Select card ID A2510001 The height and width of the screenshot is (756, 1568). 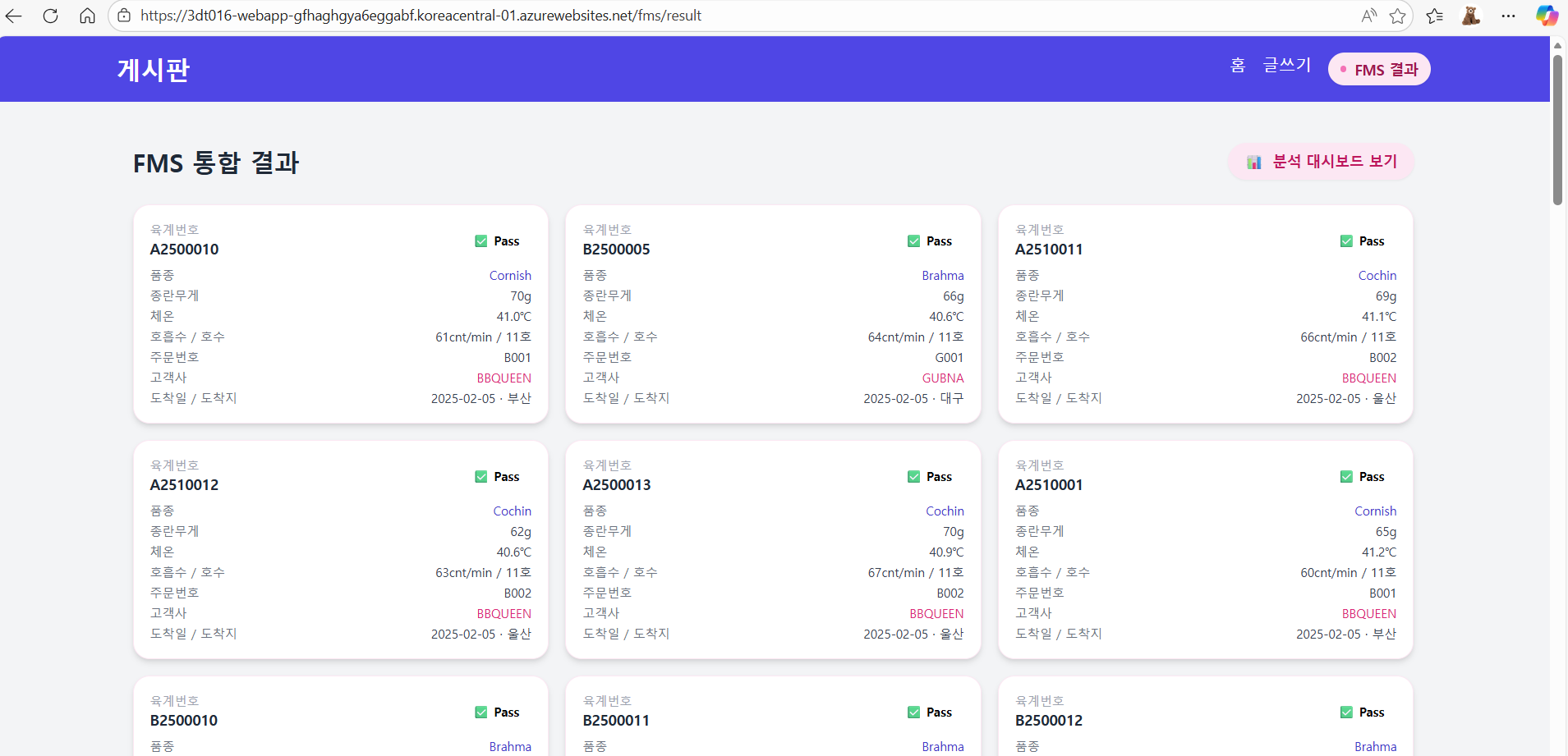point(1049,485)
